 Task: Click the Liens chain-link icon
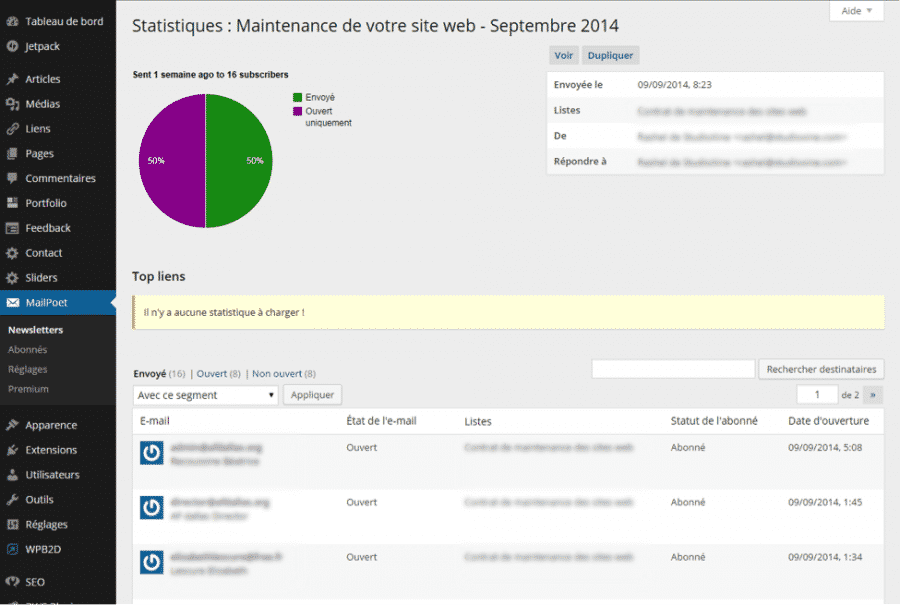[x=12, y=129]
